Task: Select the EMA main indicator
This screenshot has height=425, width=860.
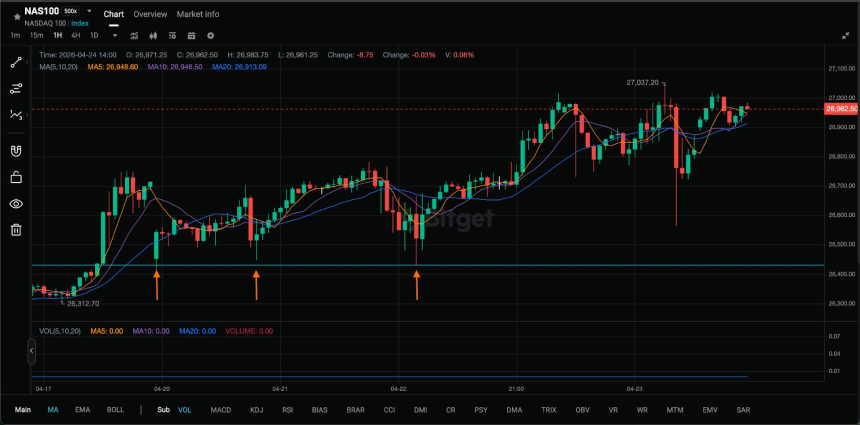Action: coord(82,410)
